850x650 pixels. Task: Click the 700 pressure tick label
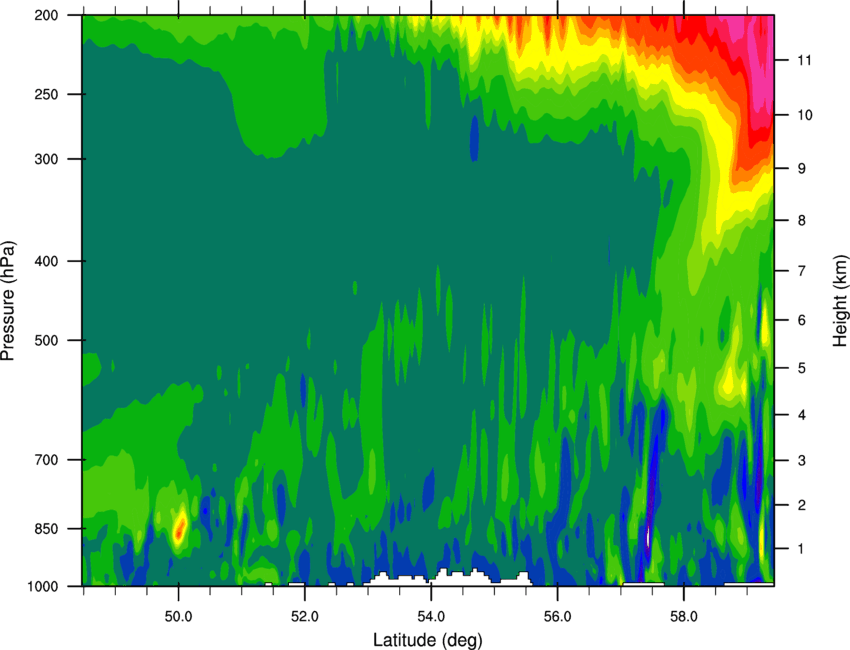(x=47, y=460)
